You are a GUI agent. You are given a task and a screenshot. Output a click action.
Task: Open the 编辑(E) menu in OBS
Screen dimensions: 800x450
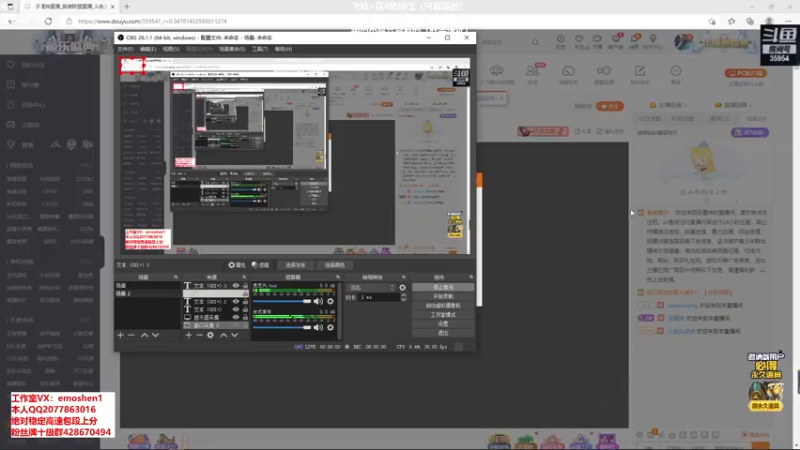148,49
